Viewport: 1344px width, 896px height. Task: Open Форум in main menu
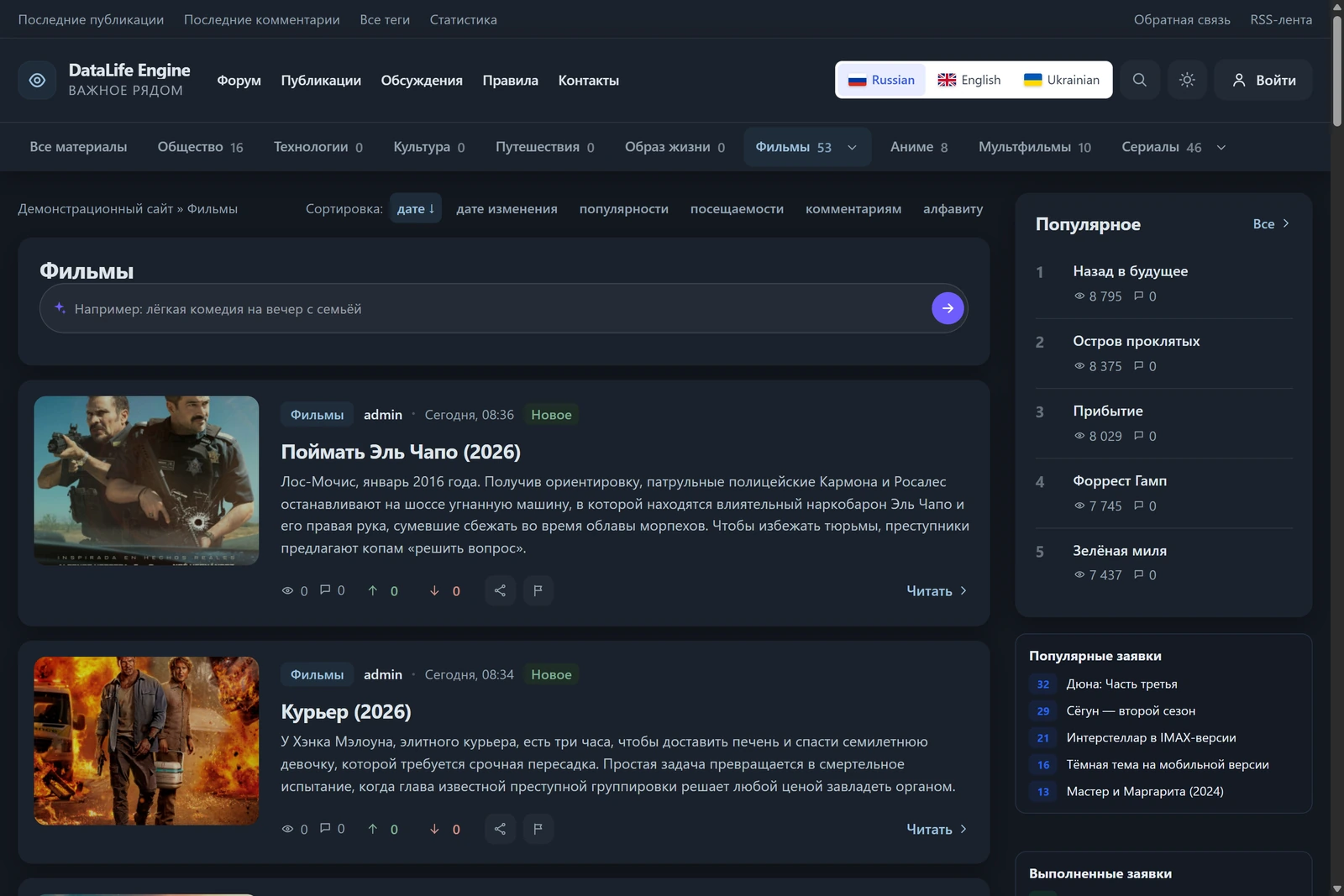point(239,81)
